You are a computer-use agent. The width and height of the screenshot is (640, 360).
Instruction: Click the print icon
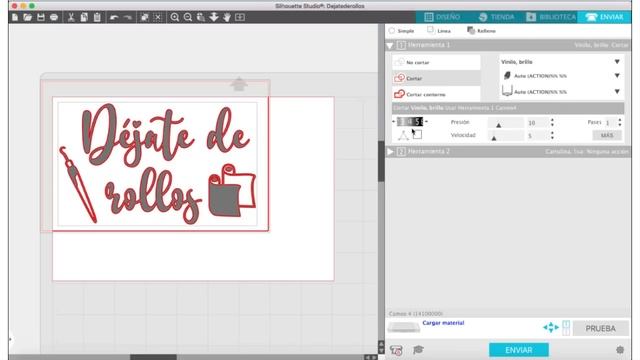tap(53, 17)
